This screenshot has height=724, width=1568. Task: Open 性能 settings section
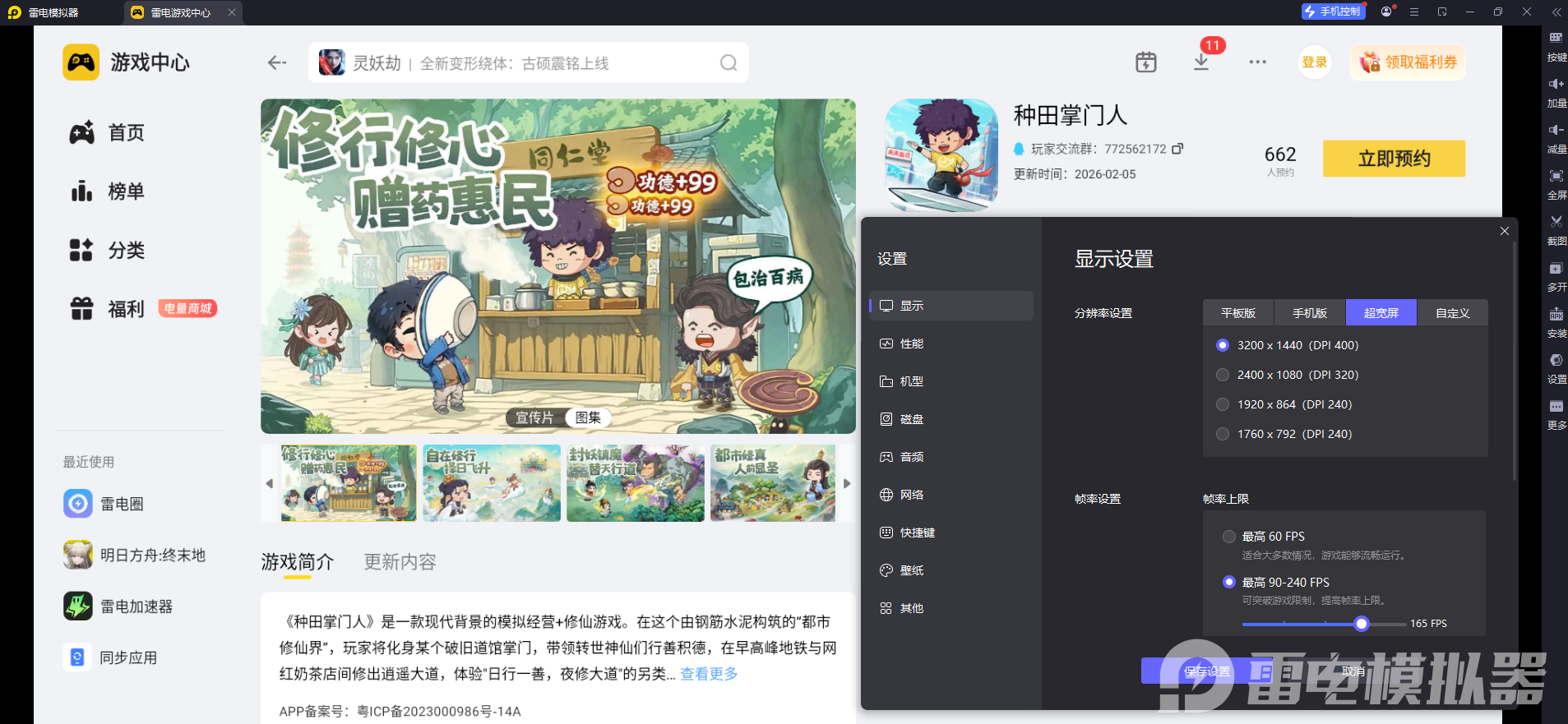[951, 344]
